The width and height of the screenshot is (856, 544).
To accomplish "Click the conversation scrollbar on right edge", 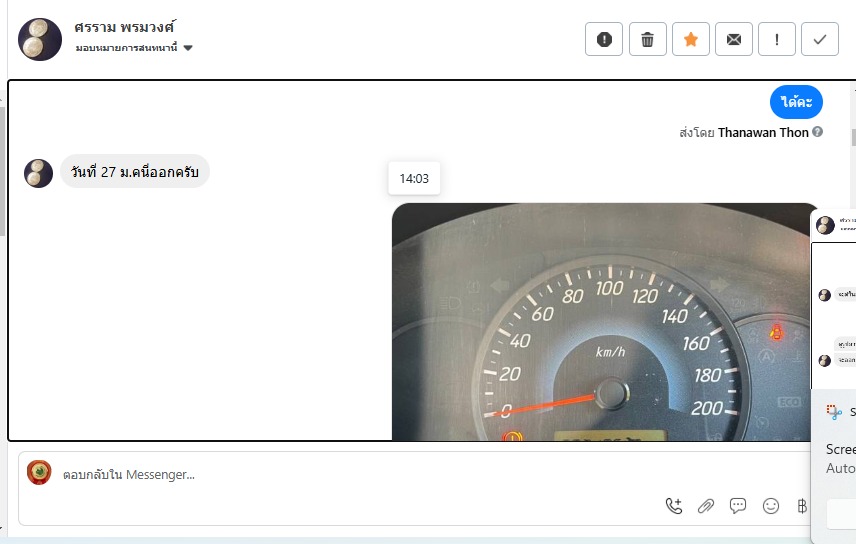I will [x=853, y=137].
